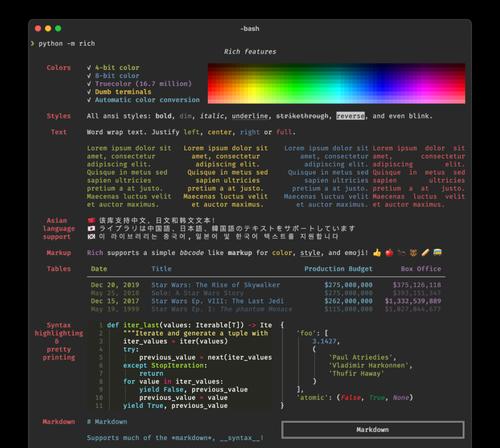Screen dimensions: 500x448
Task: Click the 'def iter_last' code line
Action: coord(189,325)
